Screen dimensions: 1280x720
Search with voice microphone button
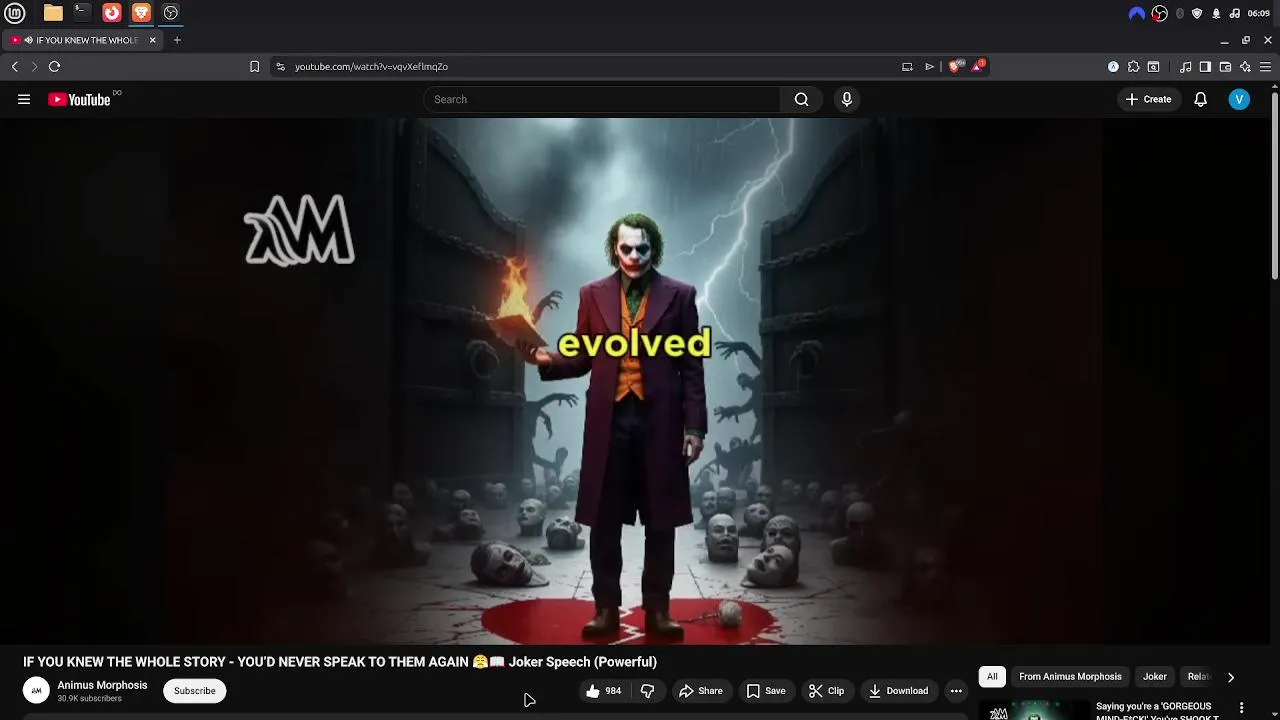click(x=847, y=99)
